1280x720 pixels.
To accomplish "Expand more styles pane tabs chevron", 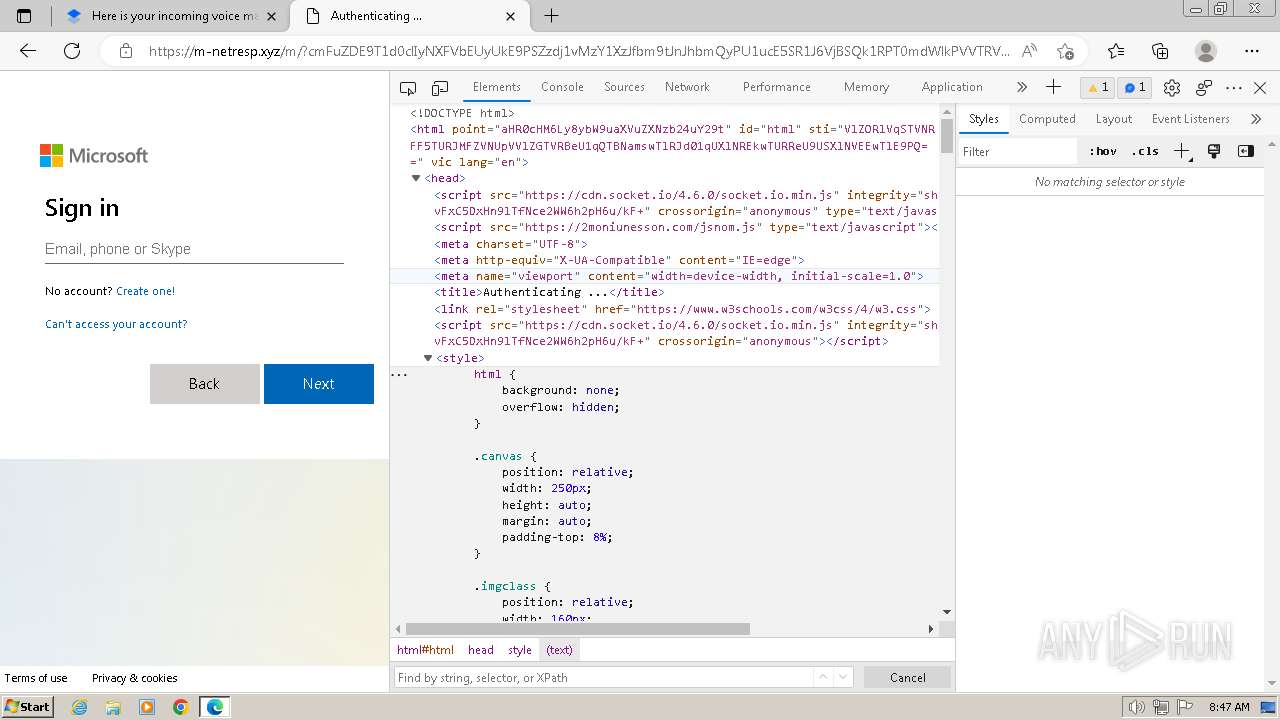I will click(1256, 119).
